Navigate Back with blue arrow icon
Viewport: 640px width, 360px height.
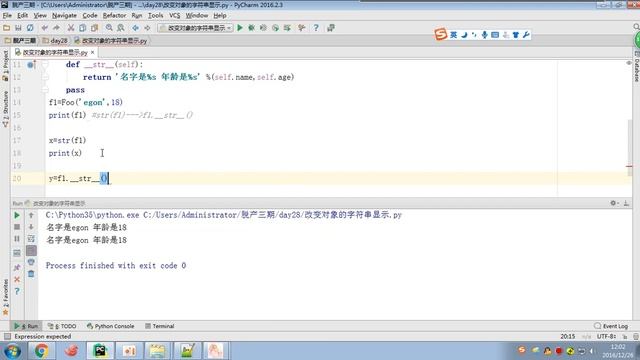[x=135, y=28]
